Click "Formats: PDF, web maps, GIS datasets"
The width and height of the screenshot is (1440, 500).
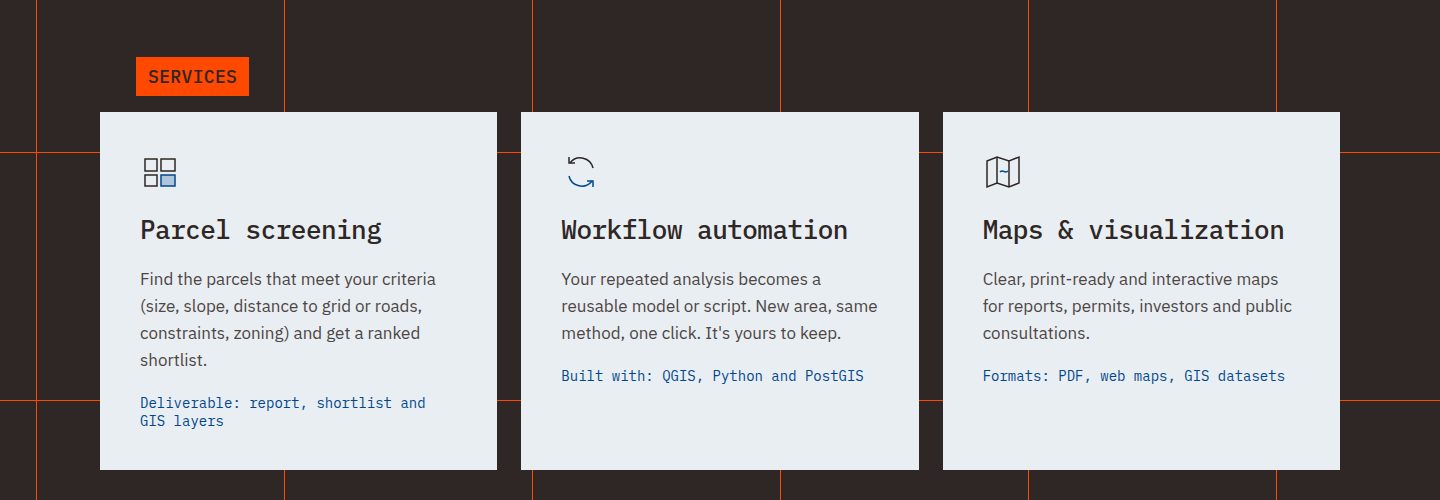pyautogui.click(x=1134, y=376)
